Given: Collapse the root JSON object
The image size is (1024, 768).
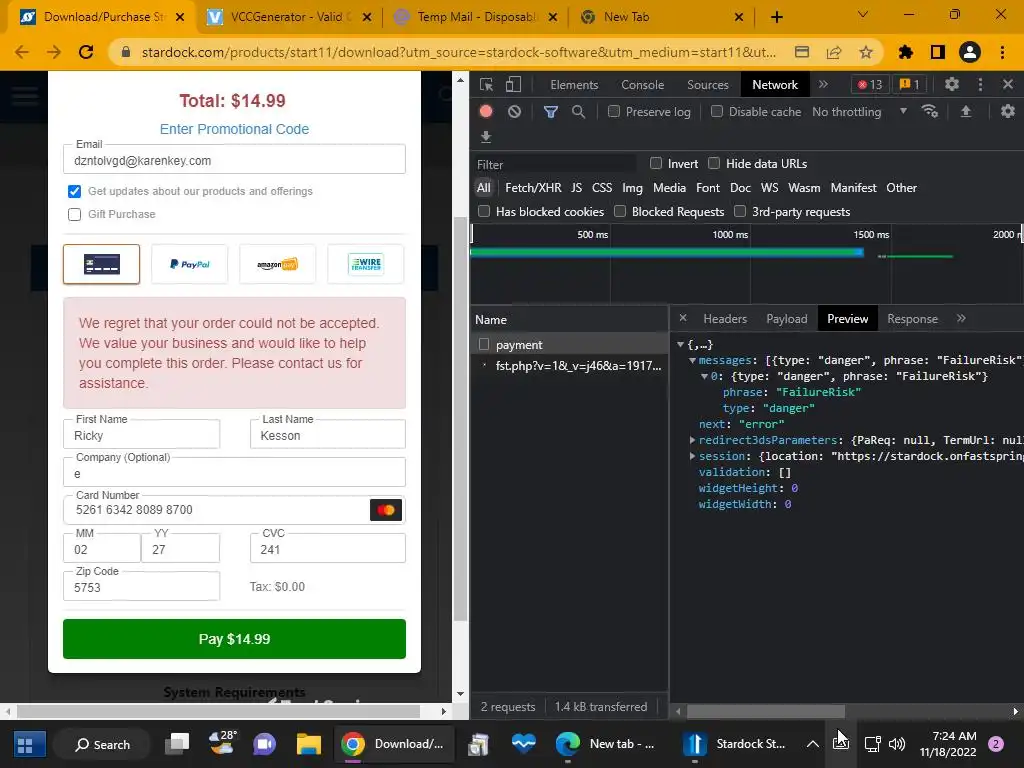Looking at the screenshot, I should coord(680,344).
